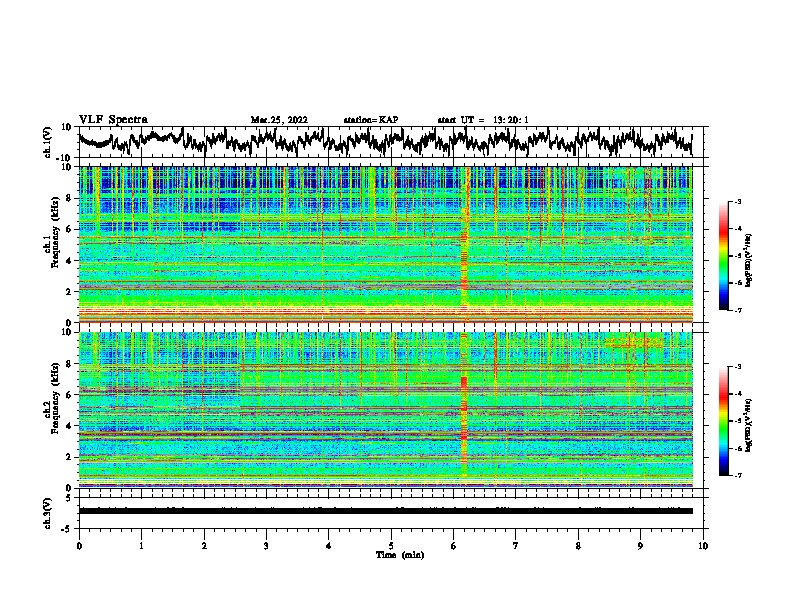Click the "ch.3(V)" axis label
Image resolution: width=792 pixels, height=612 pixels.
[48, 513]
